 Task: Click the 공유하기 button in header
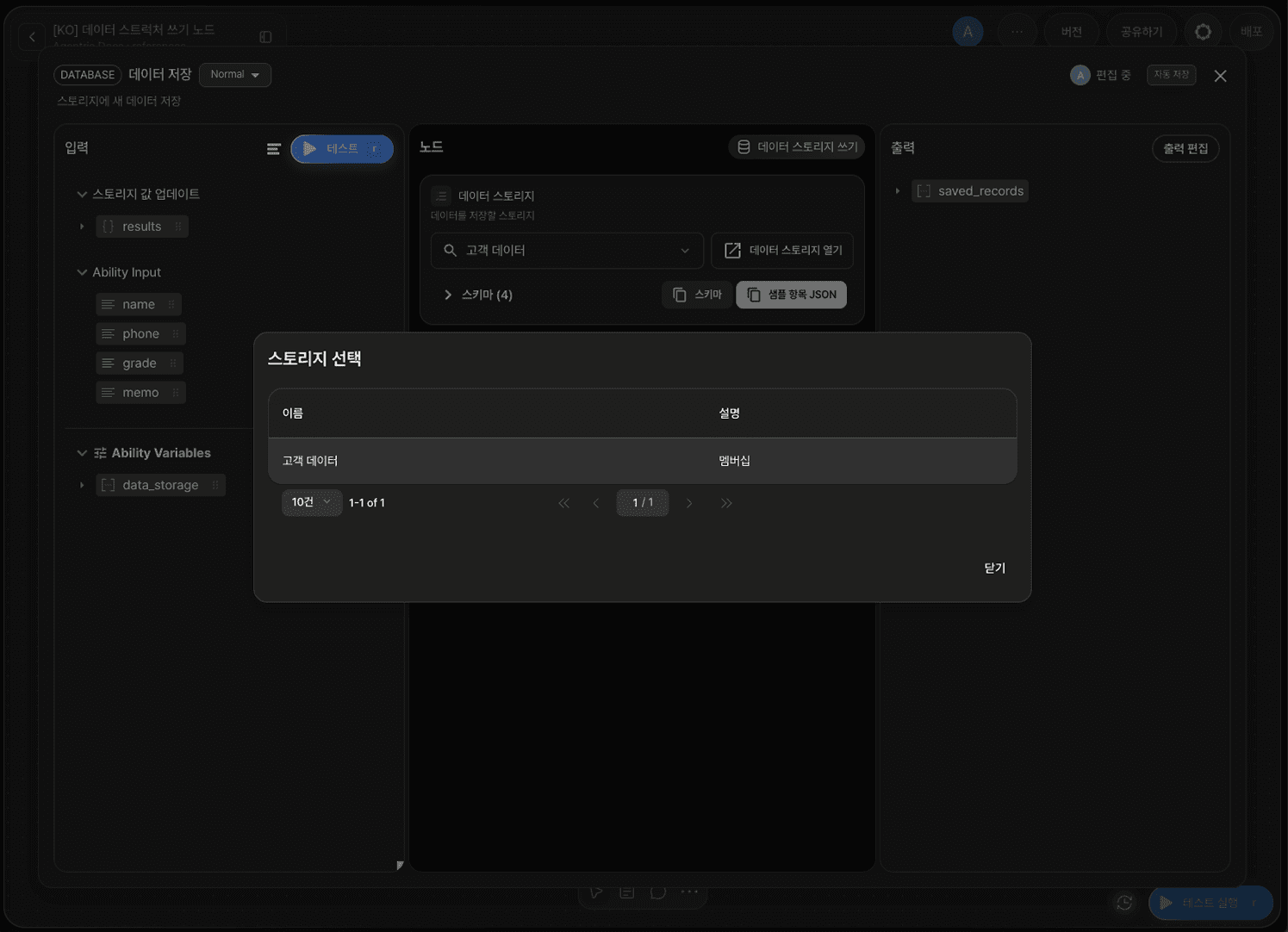point(1142,32)
